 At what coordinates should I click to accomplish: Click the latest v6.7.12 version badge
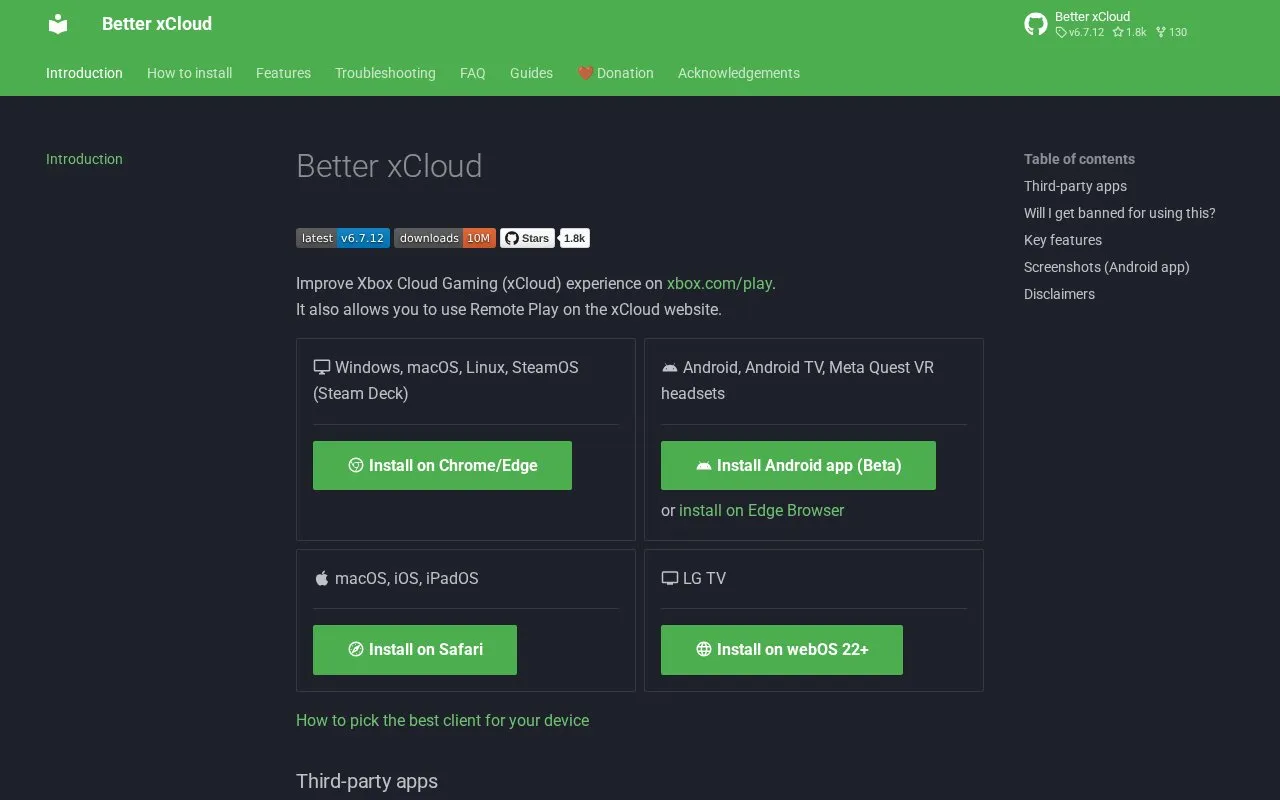click(343, 238)
